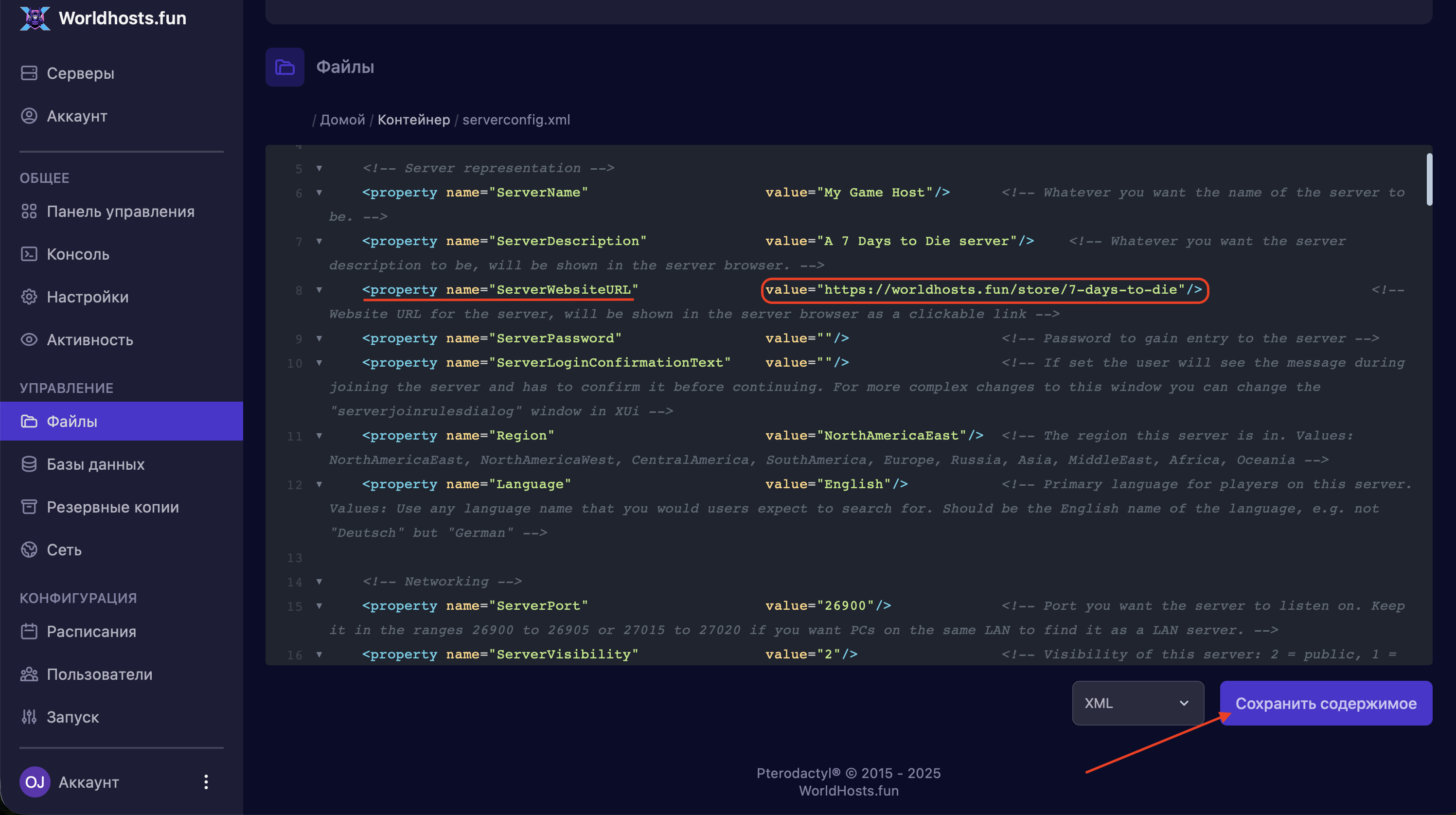Open the account three-dot menu

coord(206,781)
